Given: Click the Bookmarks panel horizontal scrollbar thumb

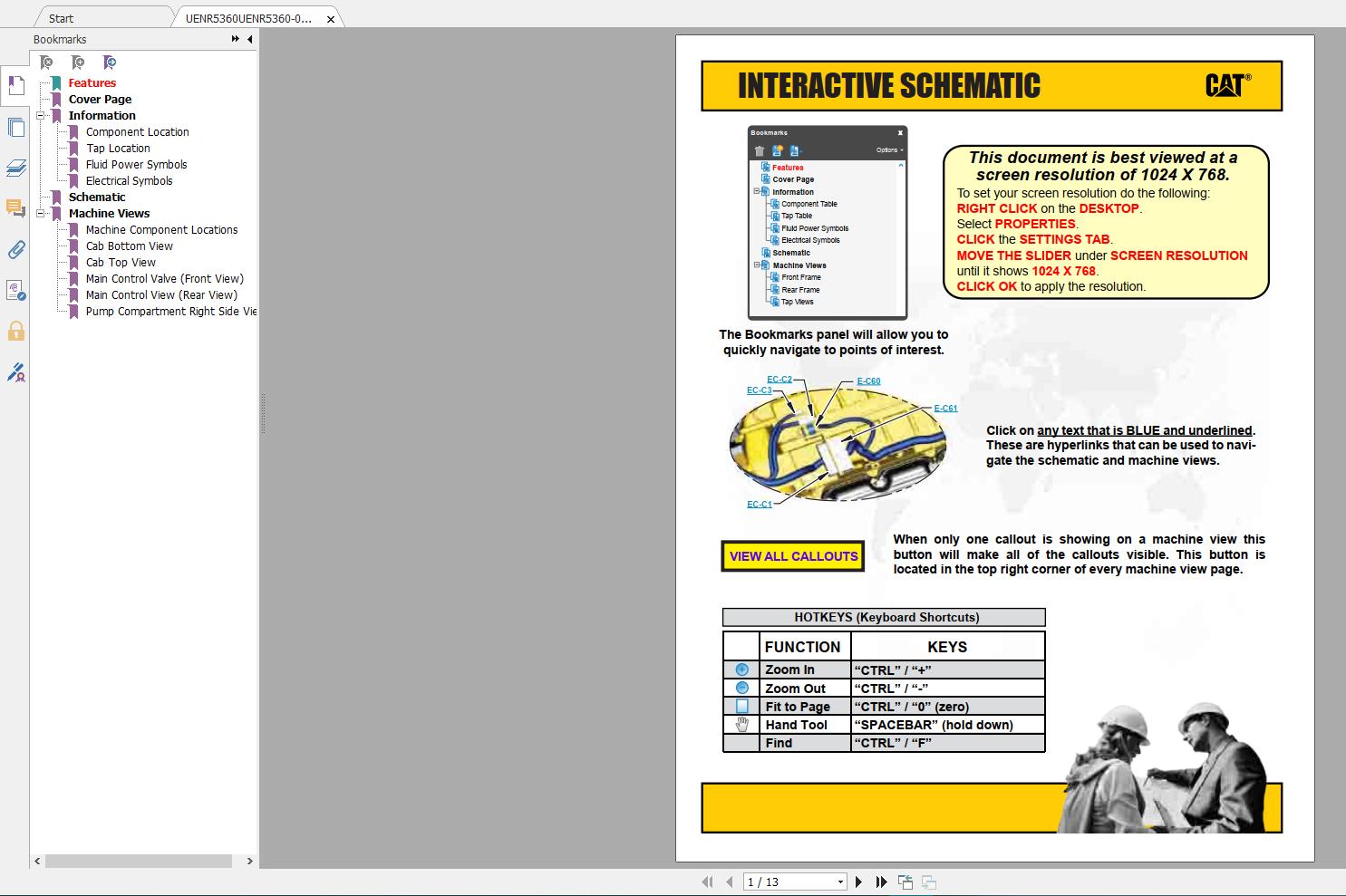Looking at the screenshot, I should pyautogui.click(x=139, y=861).
